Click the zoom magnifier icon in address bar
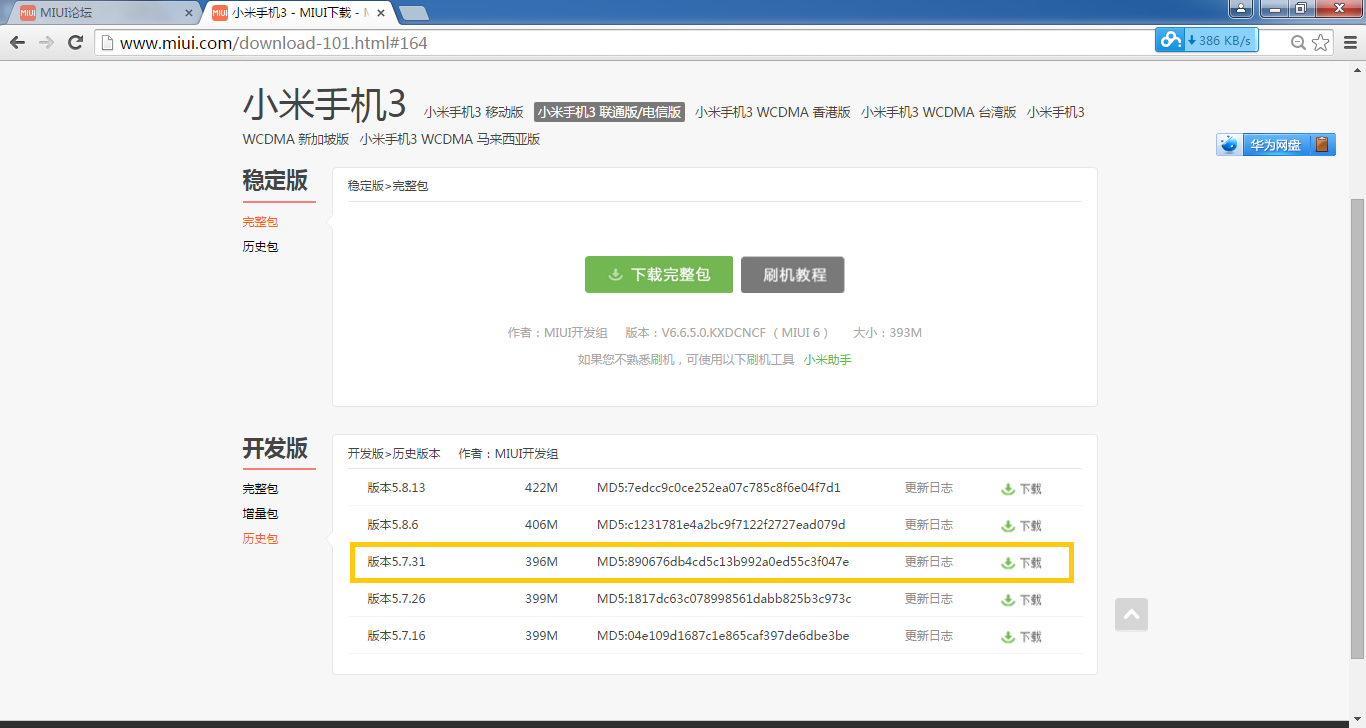The height and width of the screenshot is (728, 1366). click(1298, 42)
